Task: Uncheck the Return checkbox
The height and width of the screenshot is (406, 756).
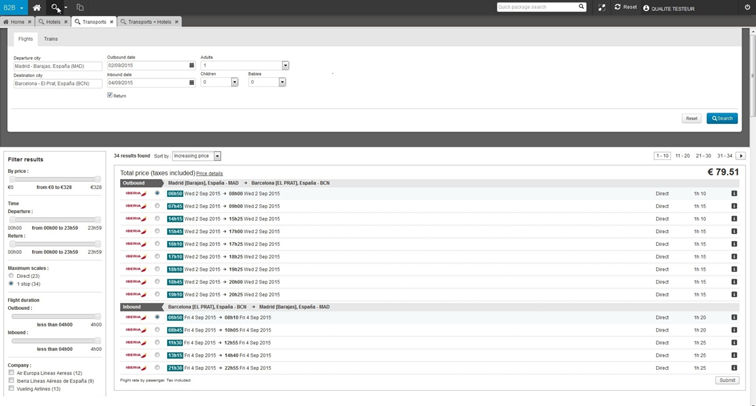Action: coord(110,96)
